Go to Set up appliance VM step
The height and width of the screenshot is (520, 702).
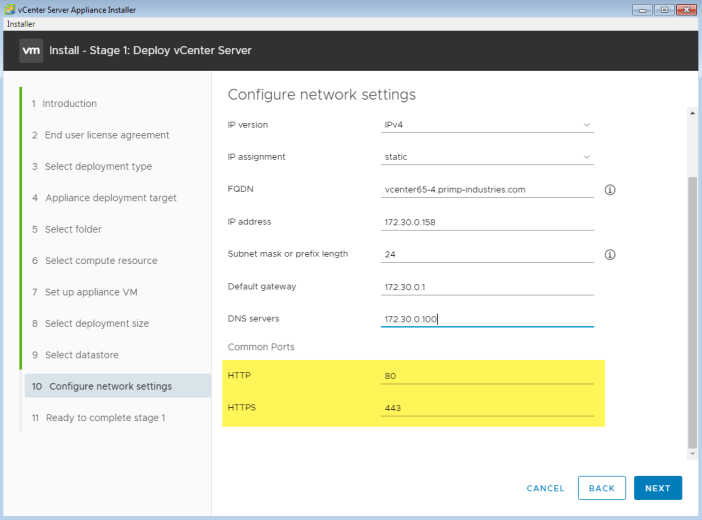(x=84, y=292)
